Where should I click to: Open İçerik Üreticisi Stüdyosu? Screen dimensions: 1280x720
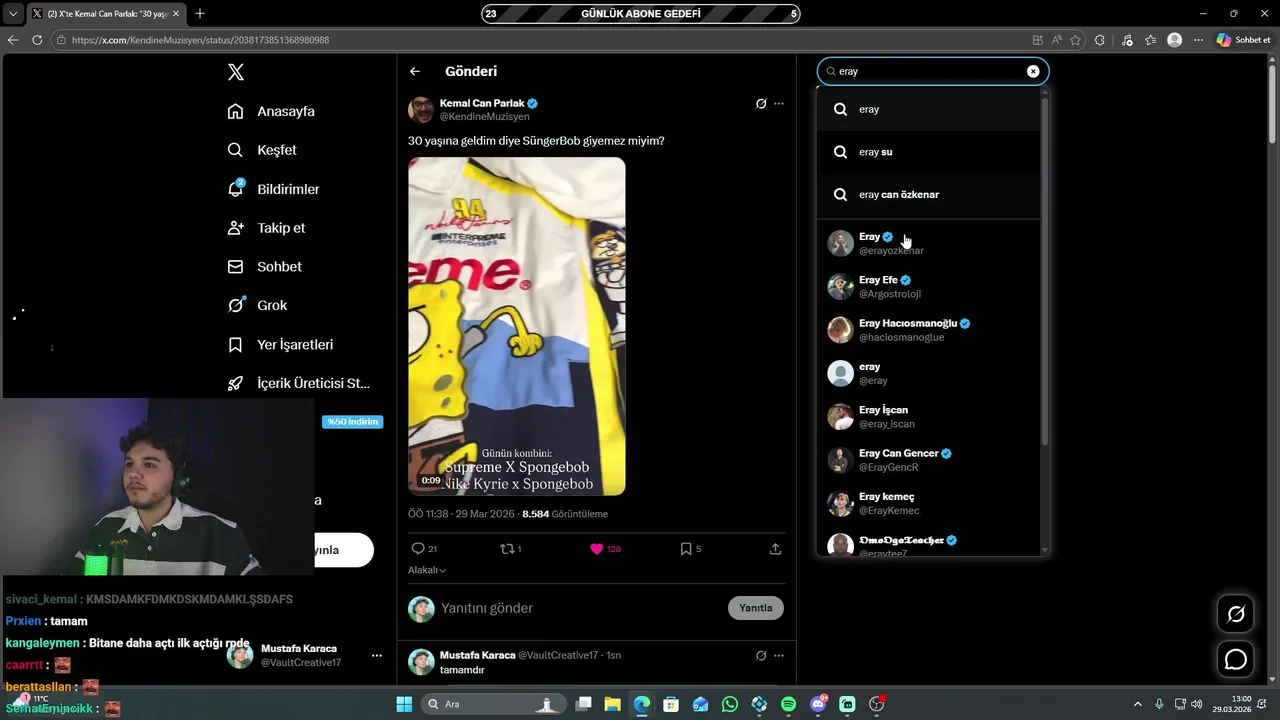(x=299, y=383)
